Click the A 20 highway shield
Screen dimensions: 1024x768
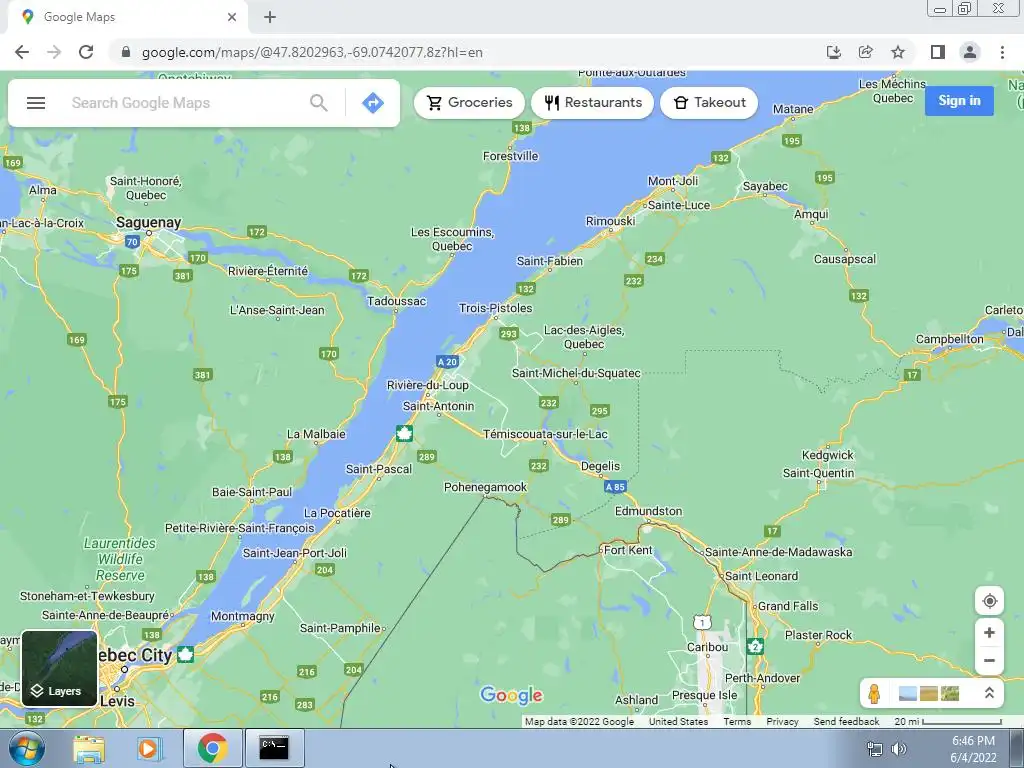coord(447,362)
